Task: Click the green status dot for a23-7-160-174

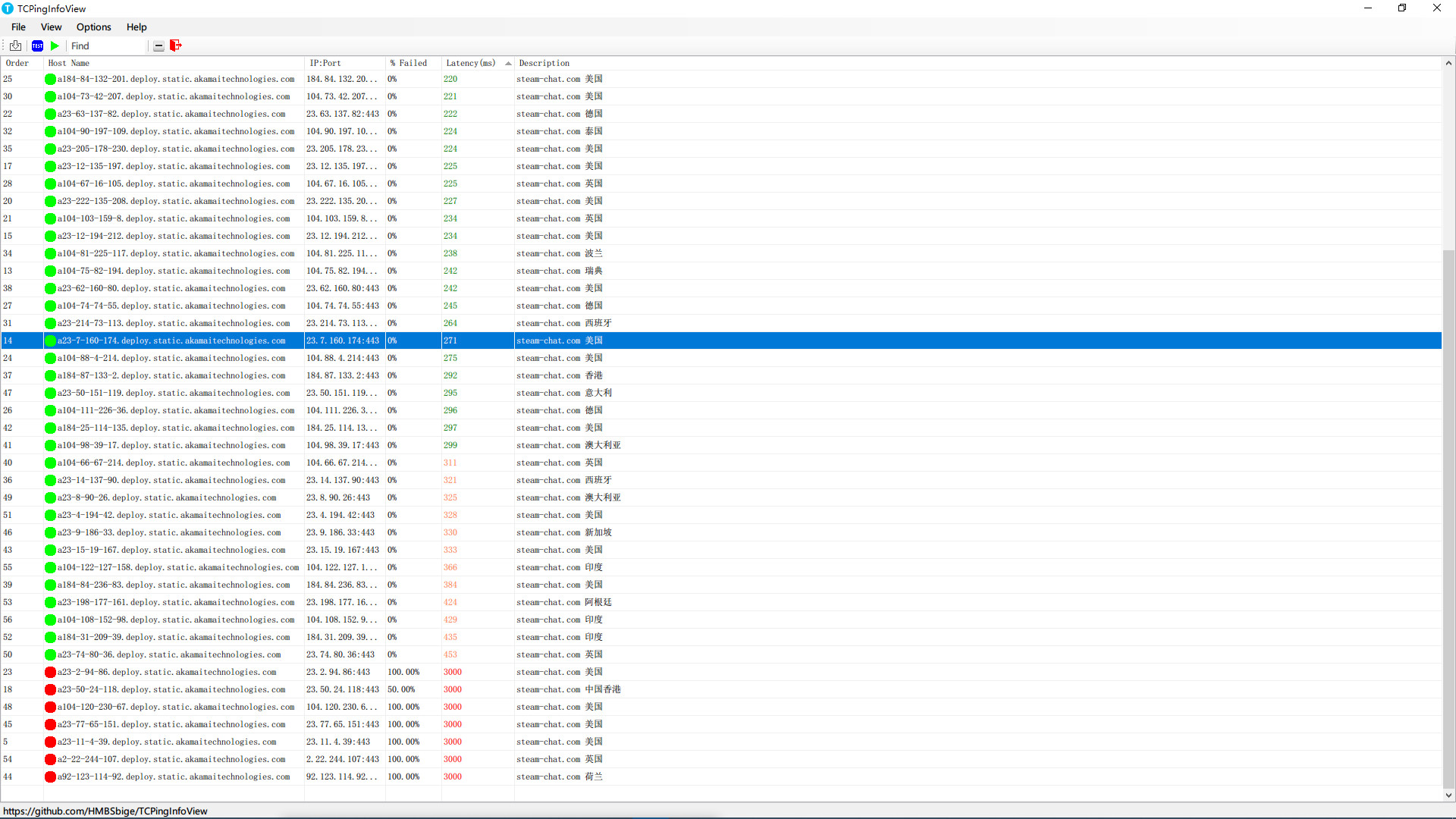Action: [x=51, y=340]
